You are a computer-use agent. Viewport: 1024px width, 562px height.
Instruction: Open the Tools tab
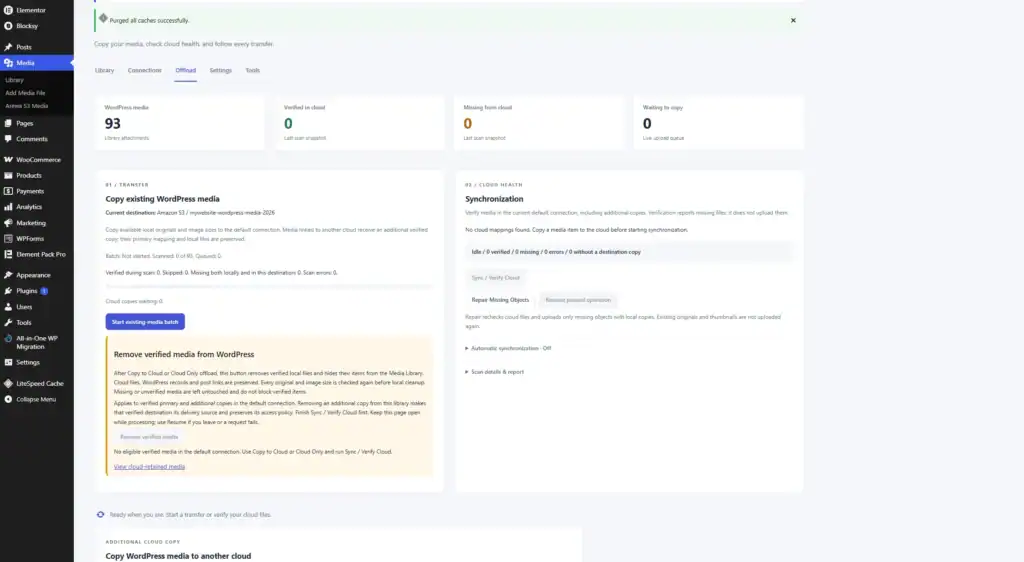(253, 70)
